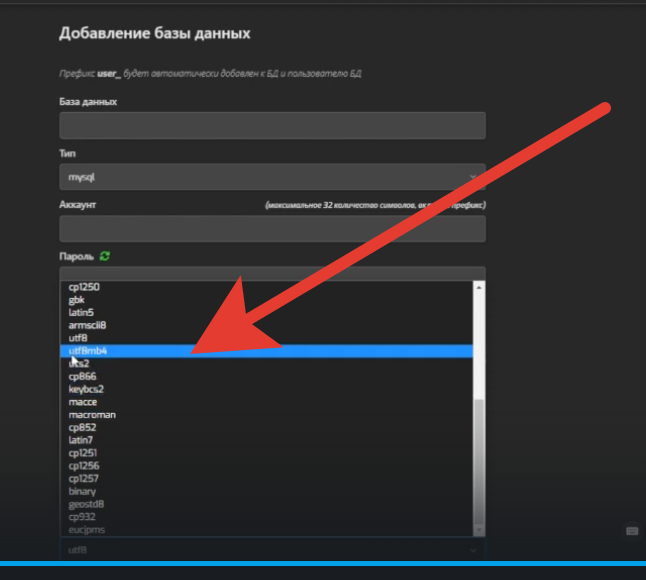Choose gbk from the encoding list
This screenshot has width=646, height=580.
(77, 300)
